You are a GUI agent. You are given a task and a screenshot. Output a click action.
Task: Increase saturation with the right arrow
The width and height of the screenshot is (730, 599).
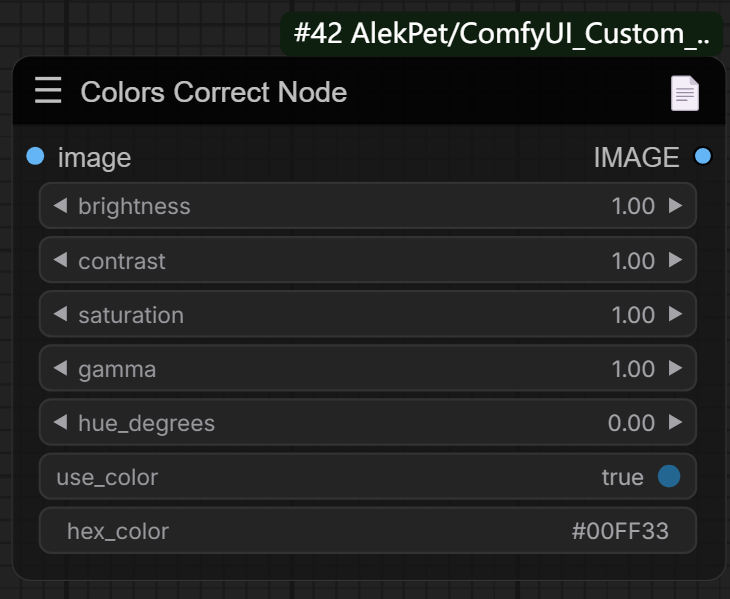tap(676, 314)
